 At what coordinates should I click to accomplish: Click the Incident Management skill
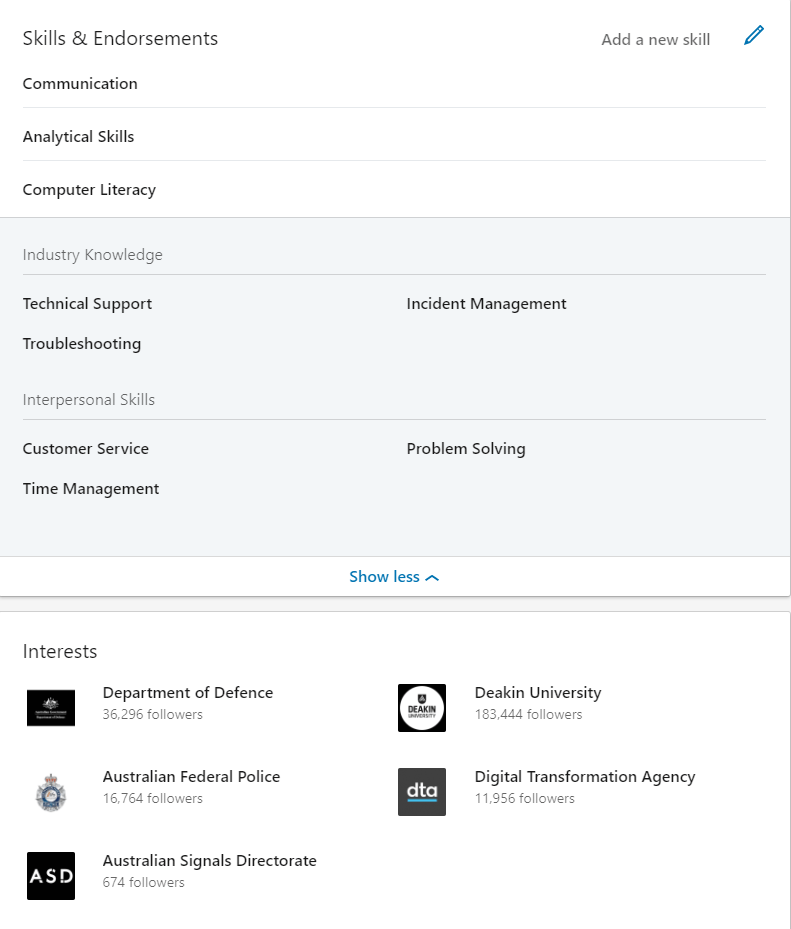coord(486,304)
